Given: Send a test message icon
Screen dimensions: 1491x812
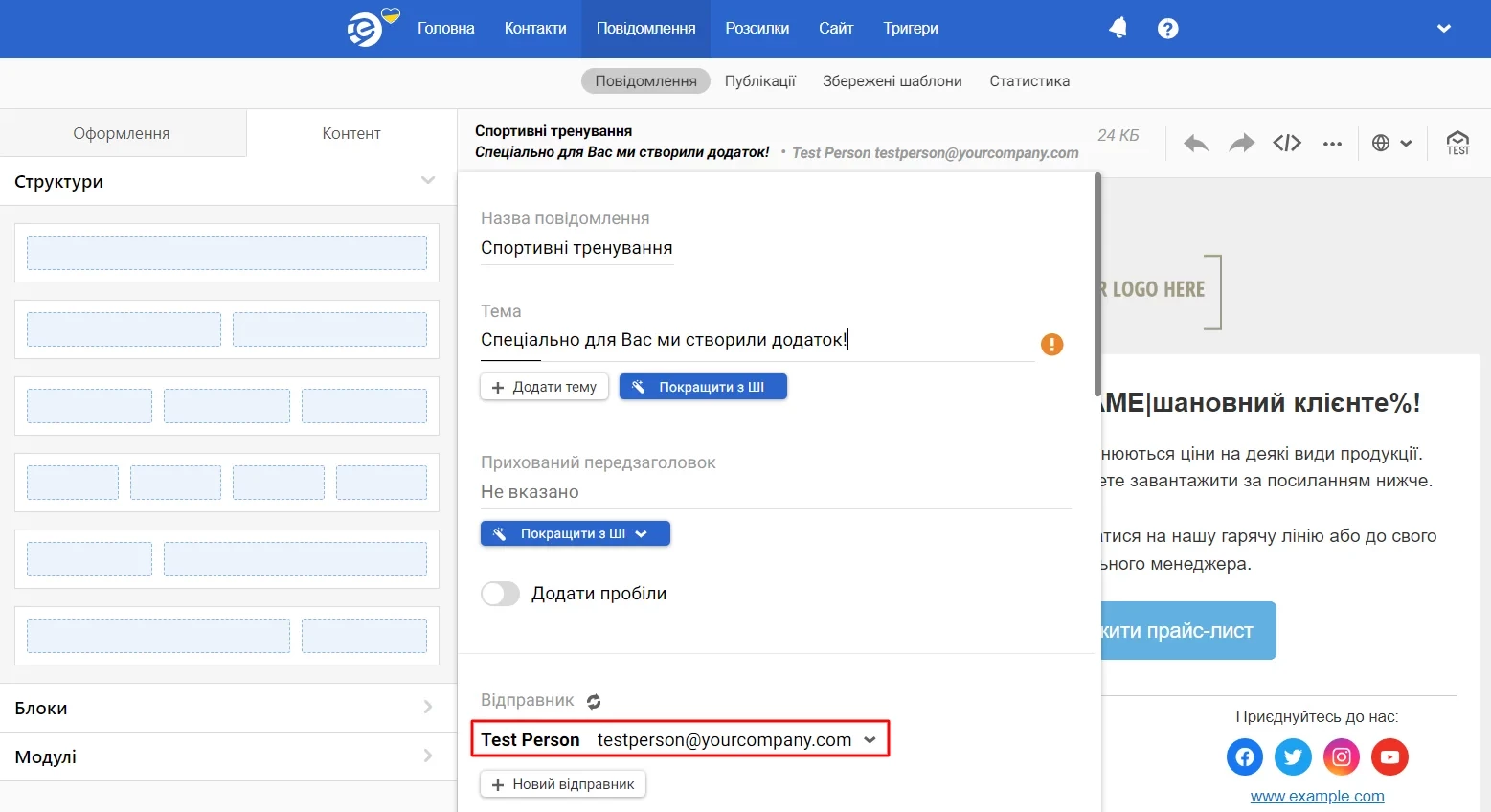Looking at the screenshot, I should pyautogui.click(x=1457, y=144).
